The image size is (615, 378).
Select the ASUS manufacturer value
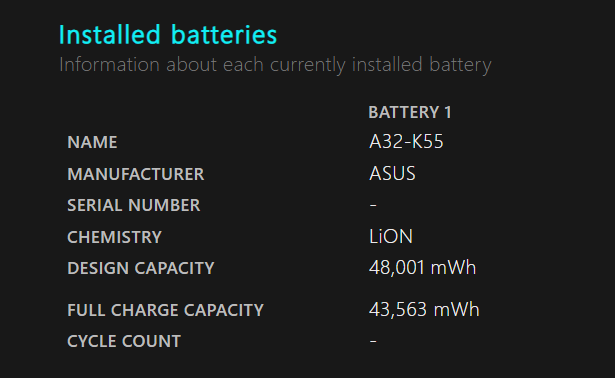tap(392, 173)
